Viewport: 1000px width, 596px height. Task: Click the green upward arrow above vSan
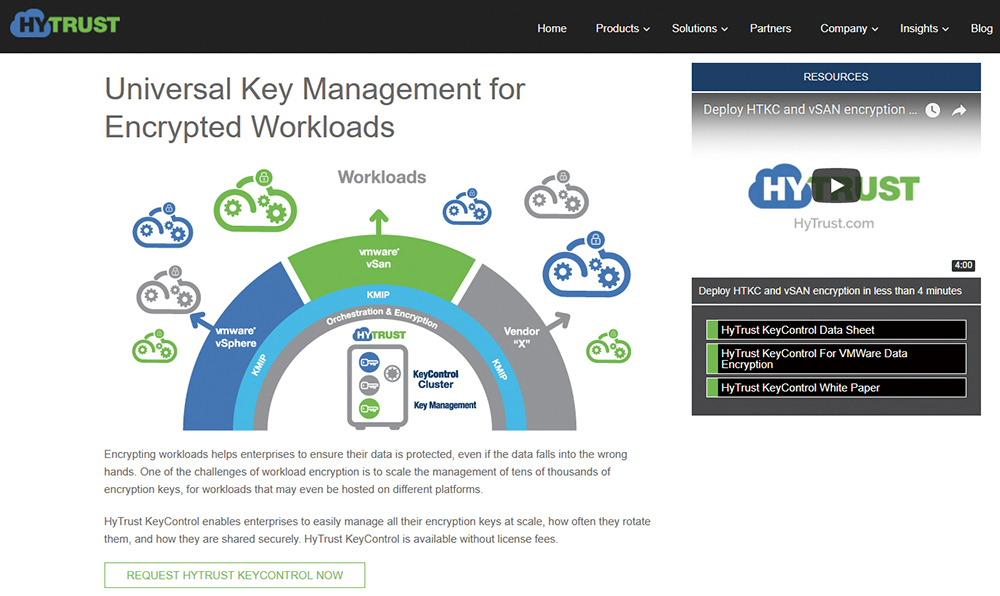tap(379, 222)
